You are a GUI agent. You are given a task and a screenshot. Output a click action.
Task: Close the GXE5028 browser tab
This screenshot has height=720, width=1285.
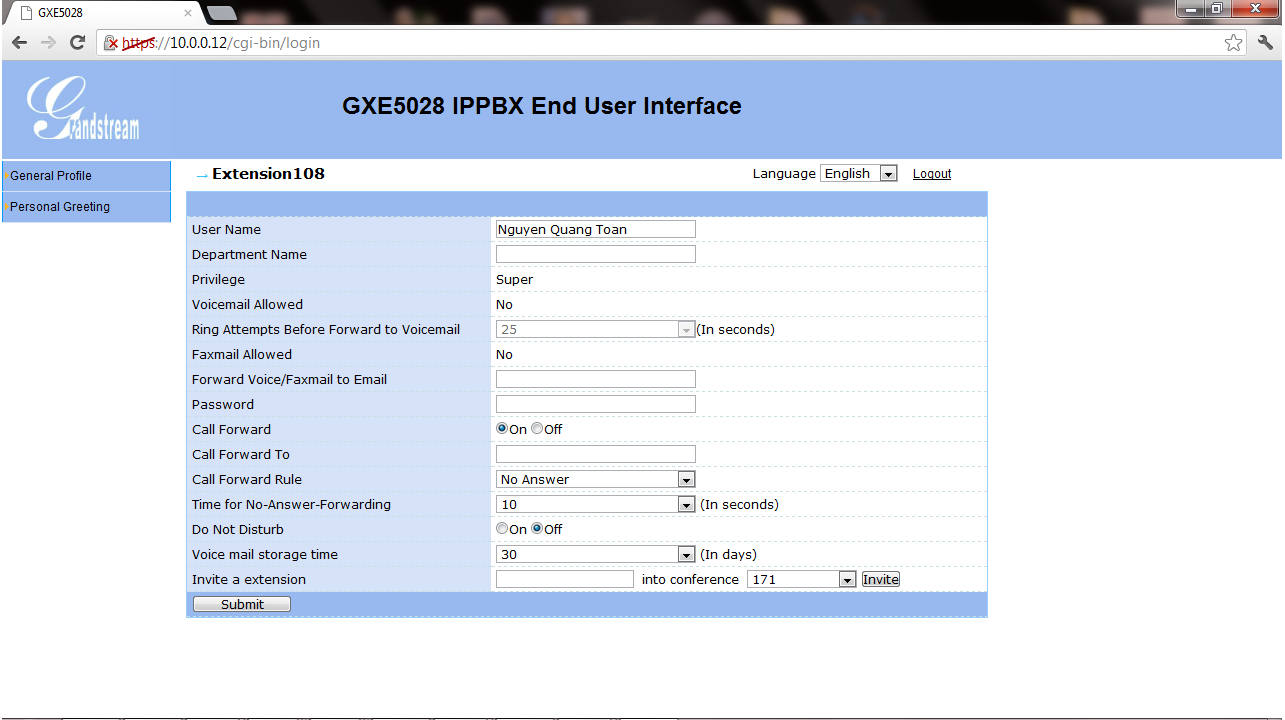tap(188, 13)
